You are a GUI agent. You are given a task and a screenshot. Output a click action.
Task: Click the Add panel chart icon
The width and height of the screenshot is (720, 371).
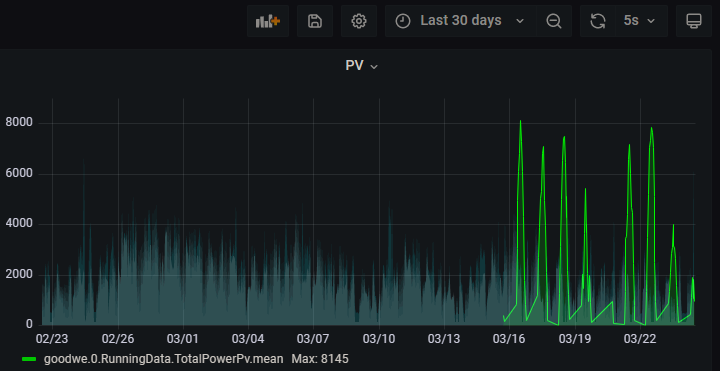[x=268, y=21]
